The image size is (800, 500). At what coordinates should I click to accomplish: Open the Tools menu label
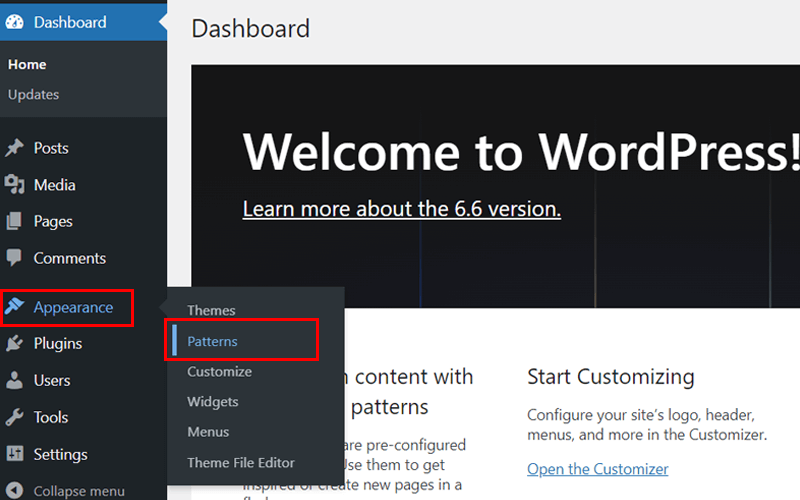pos(51,417)
